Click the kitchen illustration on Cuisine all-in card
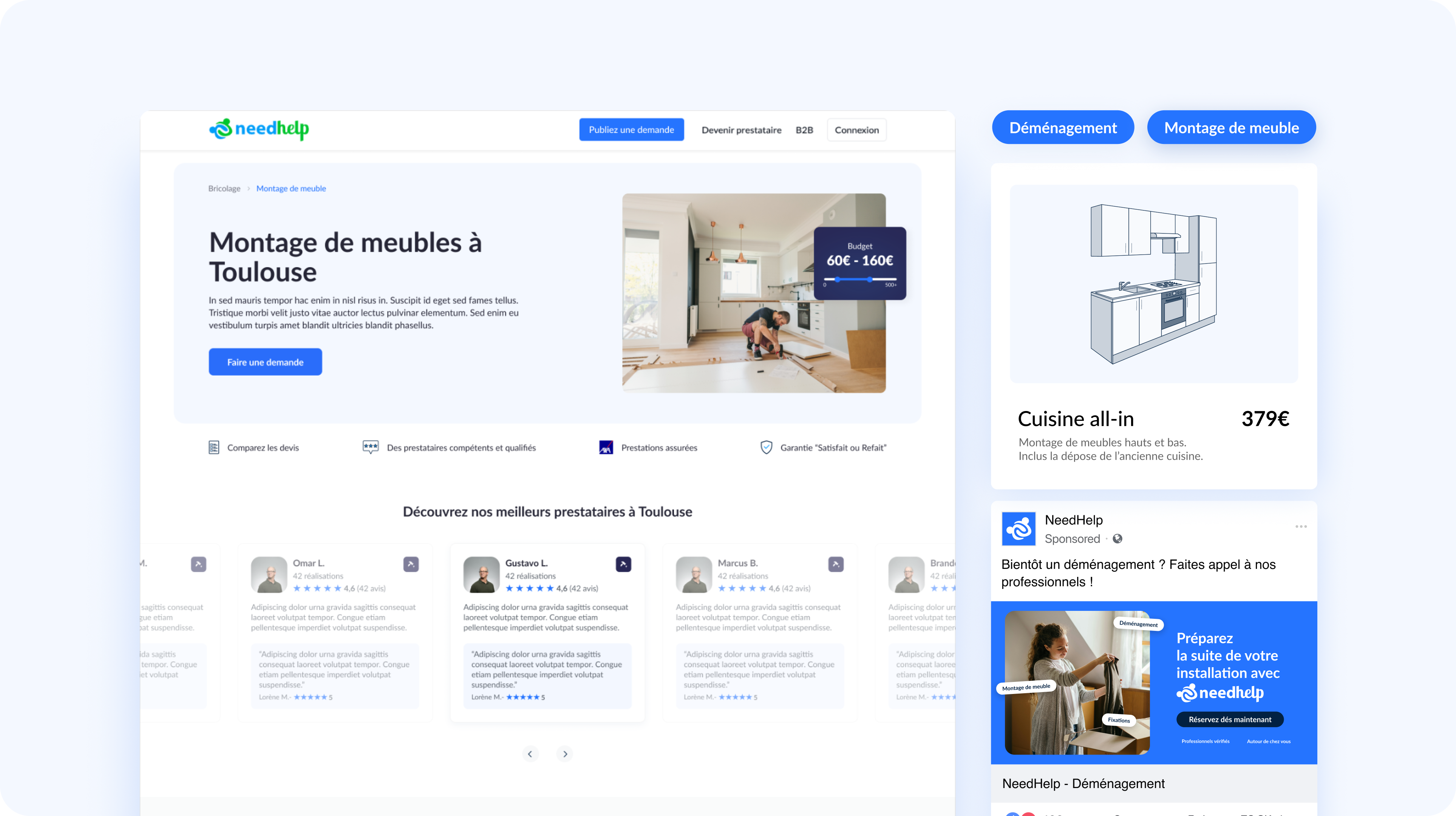 tap(1154, 284)
